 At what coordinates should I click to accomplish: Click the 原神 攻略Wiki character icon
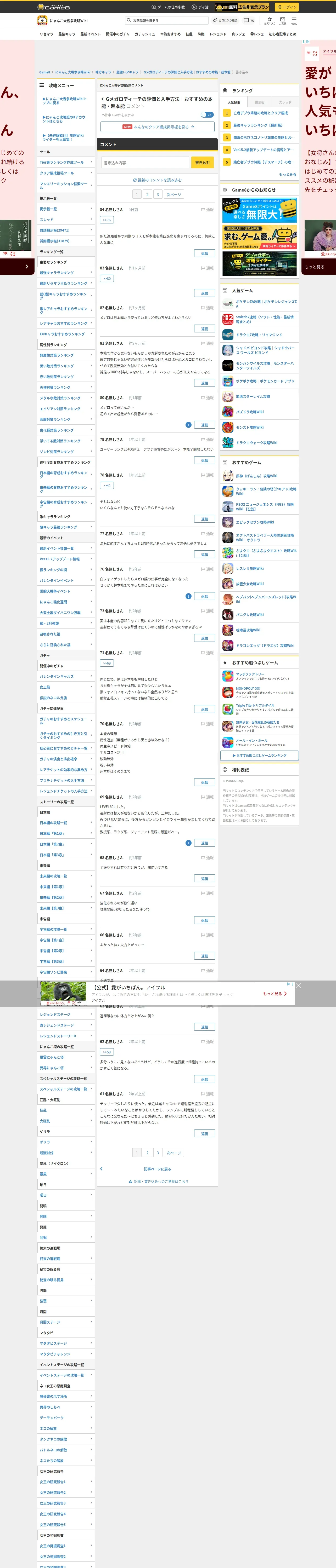tap(228, 476)
